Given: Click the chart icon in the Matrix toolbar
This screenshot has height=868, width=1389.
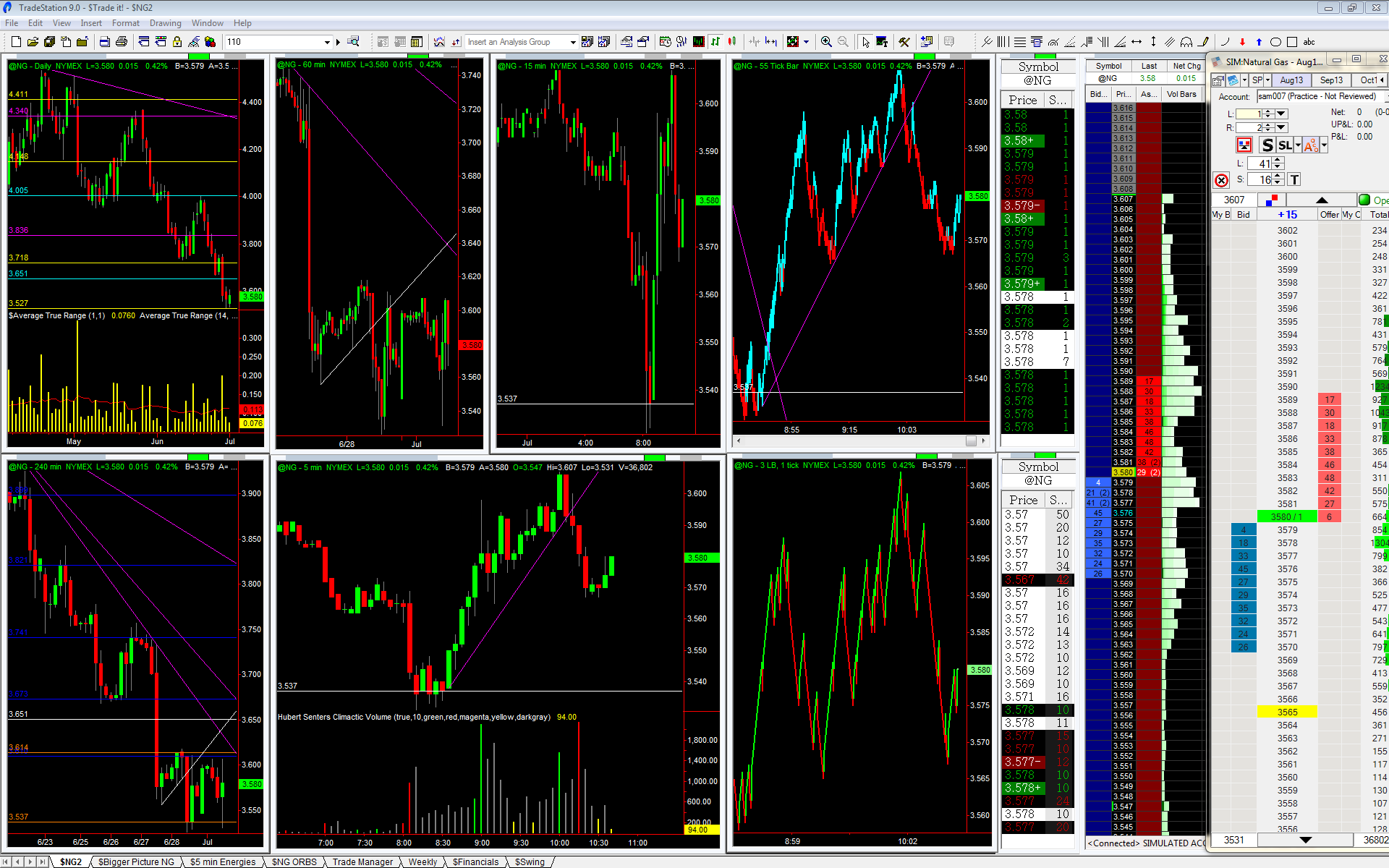Looking at the screenshot, I should pyautogui.click(x=1233, y=80).
